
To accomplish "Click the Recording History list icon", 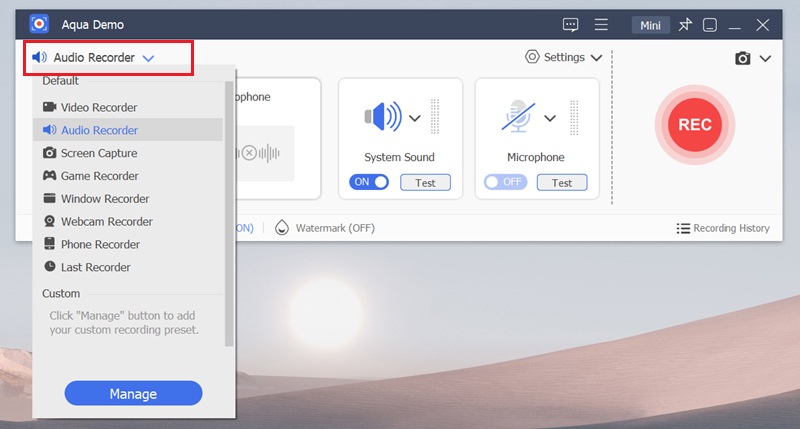I will pyautogui.click(x=683, y=228).
